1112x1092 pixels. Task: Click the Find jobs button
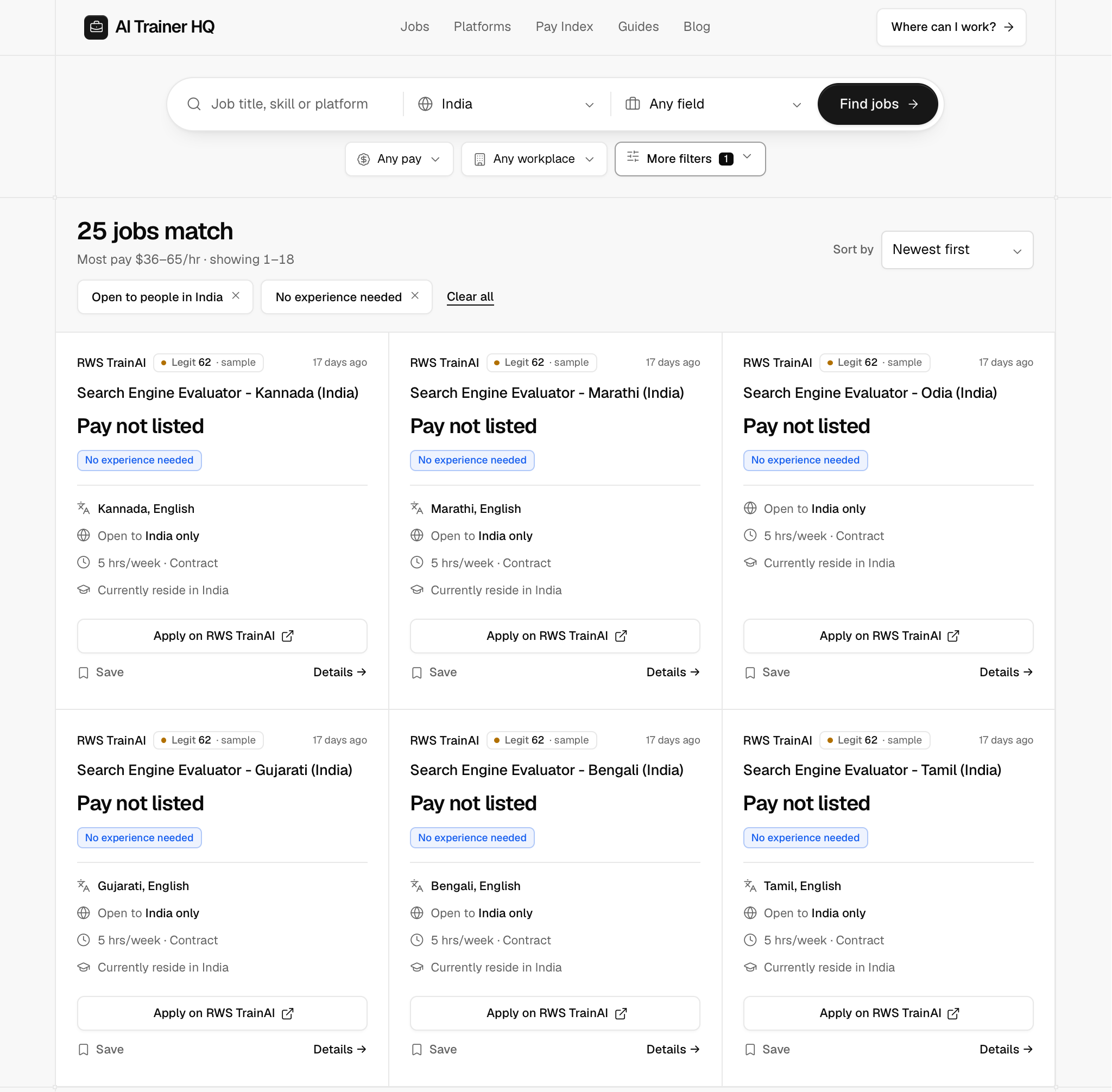click(x=878, y=104)
